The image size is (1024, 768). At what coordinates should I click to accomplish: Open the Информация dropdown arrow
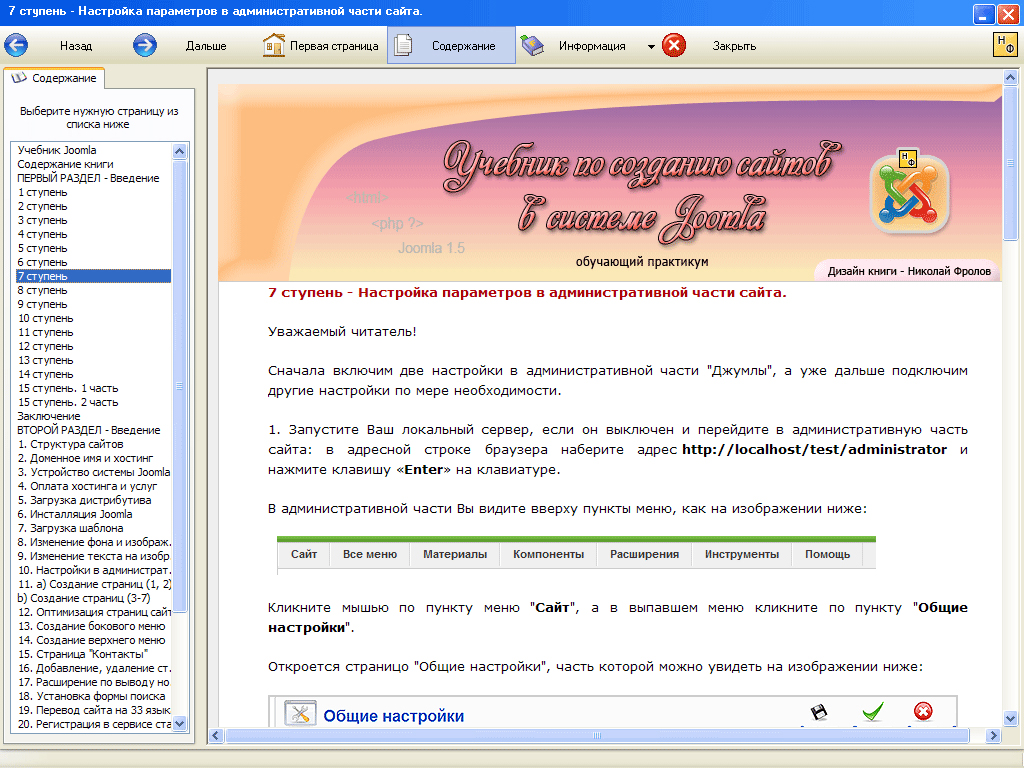[x=651, y=46]
